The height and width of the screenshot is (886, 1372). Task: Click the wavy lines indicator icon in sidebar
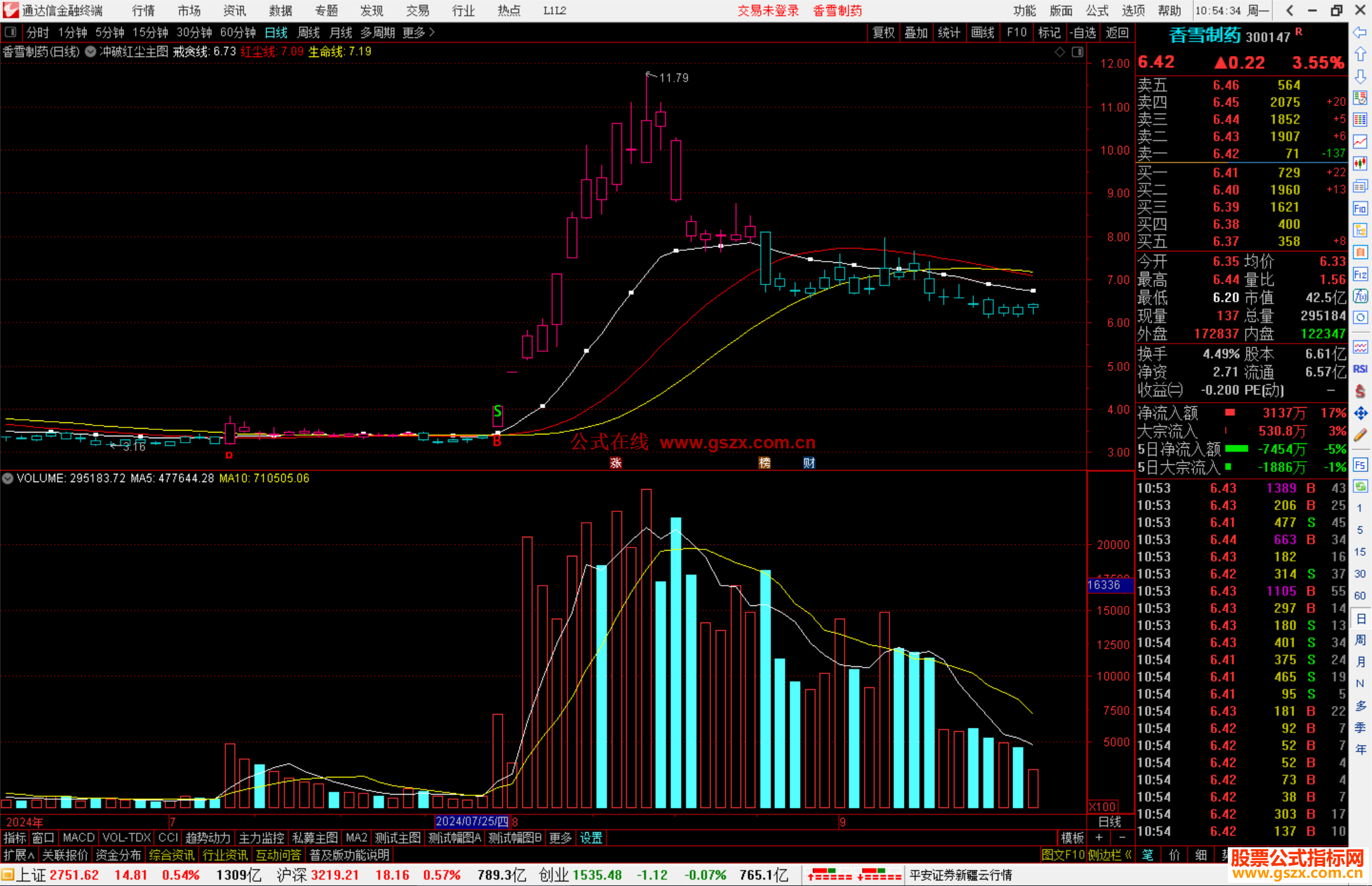coord(1360,347)
